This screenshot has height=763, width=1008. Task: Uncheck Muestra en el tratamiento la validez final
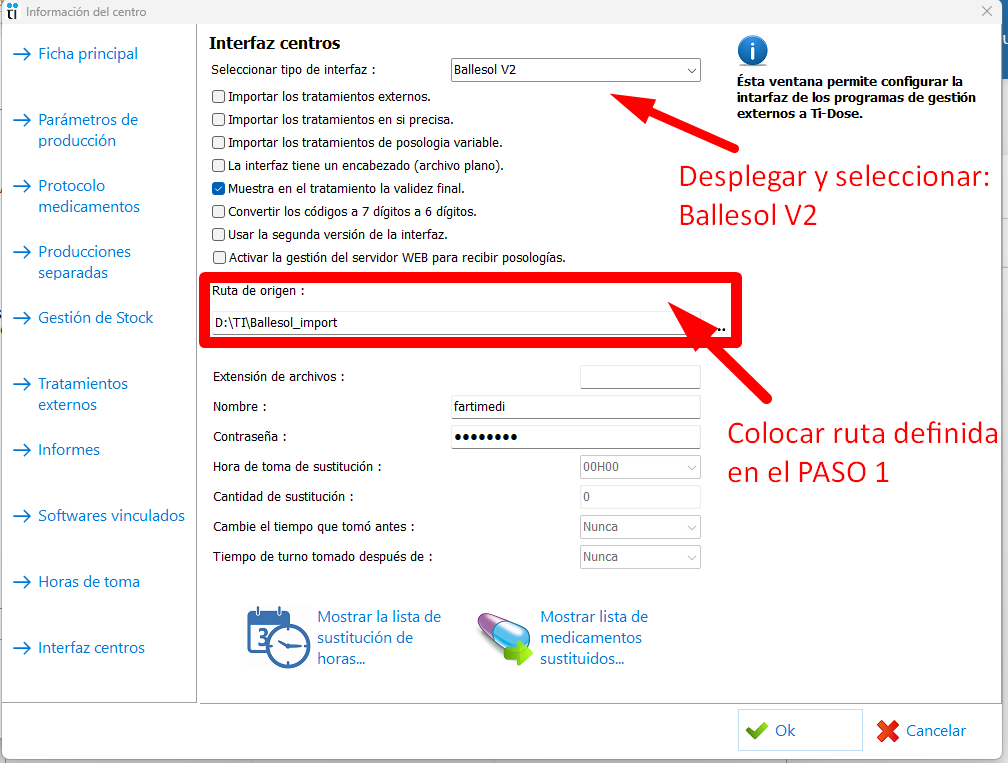pos(218,188)
